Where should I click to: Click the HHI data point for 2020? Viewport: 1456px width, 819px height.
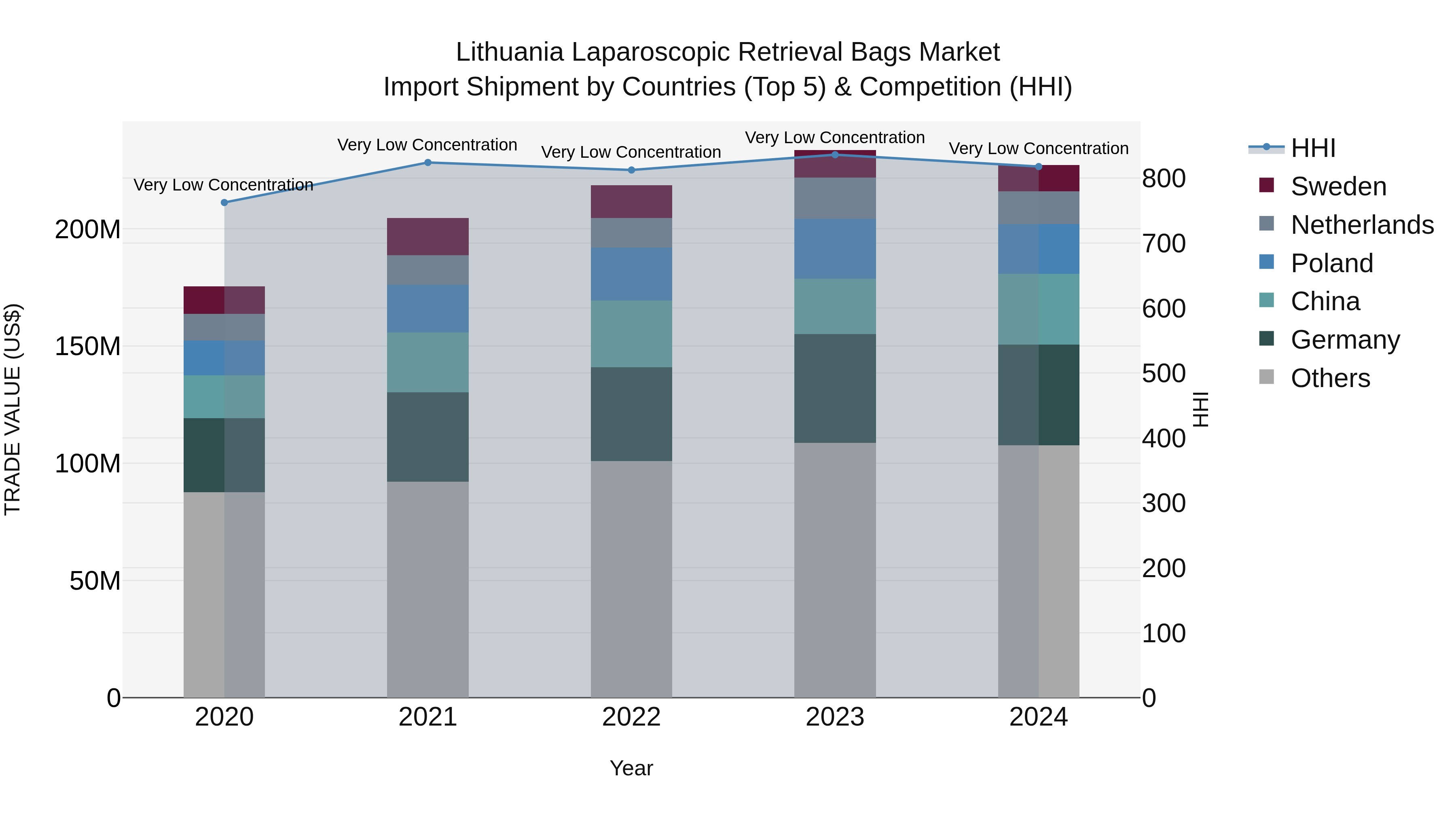(x=224, y=202)
